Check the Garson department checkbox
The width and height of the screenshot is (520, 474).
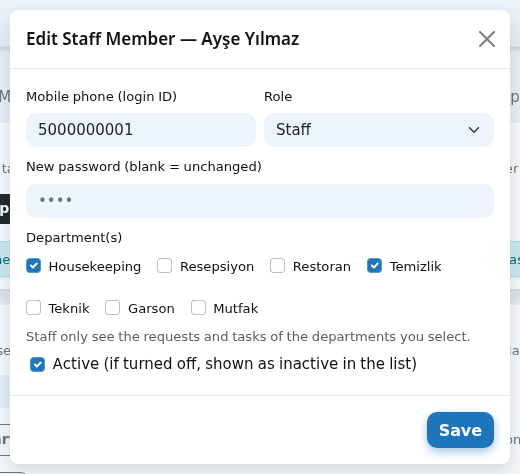tap(113, 308)
